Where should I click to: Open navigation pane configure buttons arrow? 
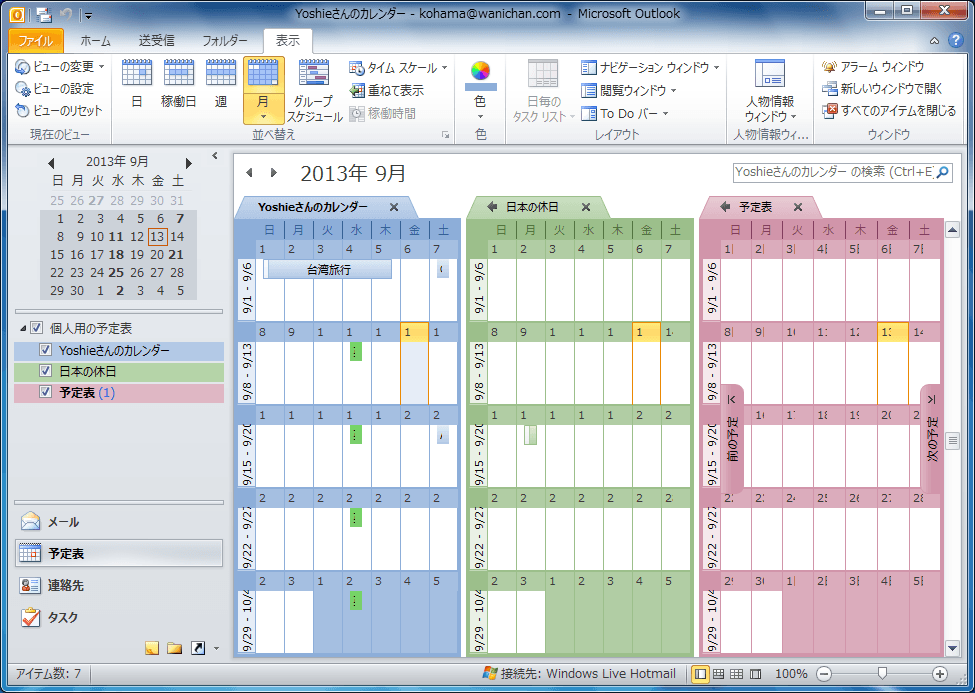click(216, 649)
